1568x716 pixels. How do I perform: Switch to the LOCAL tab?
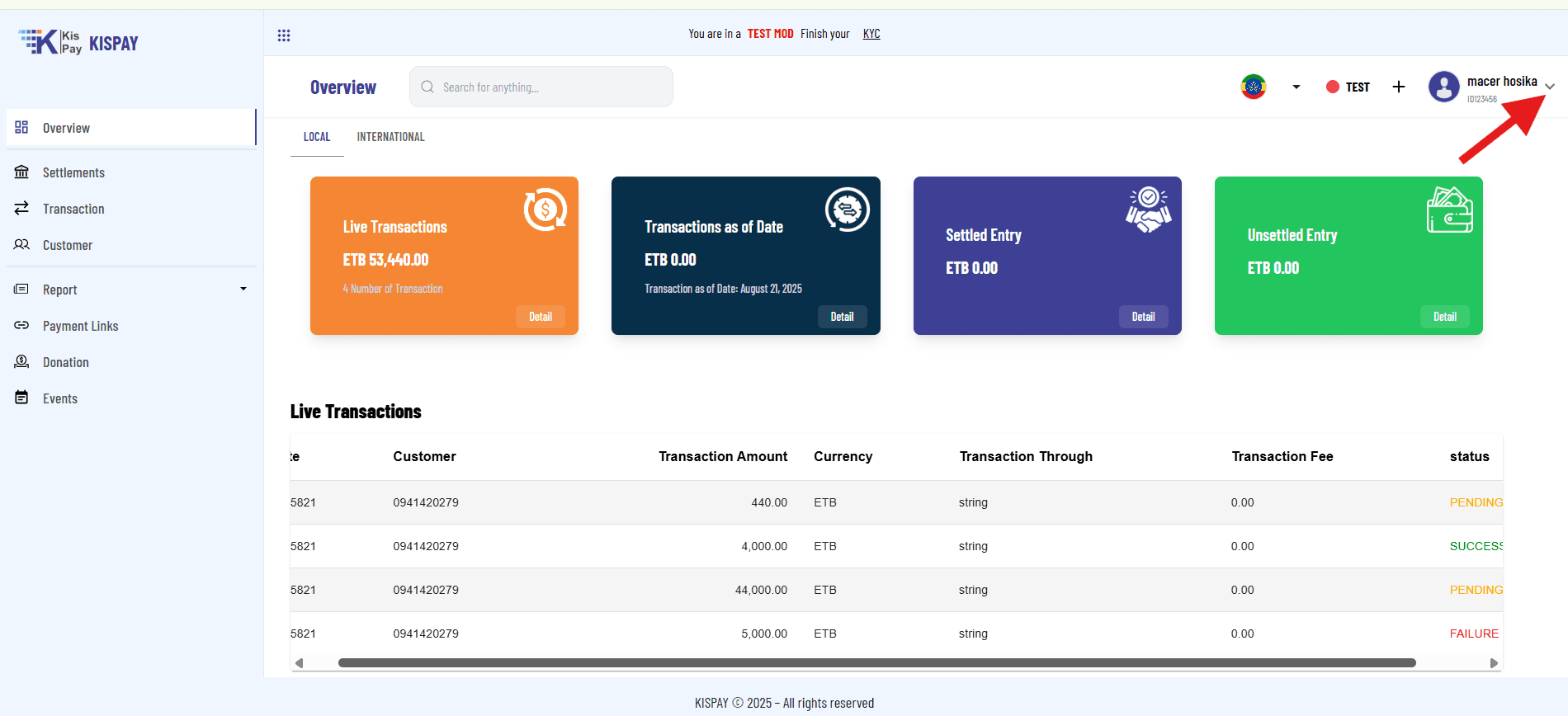317,137
